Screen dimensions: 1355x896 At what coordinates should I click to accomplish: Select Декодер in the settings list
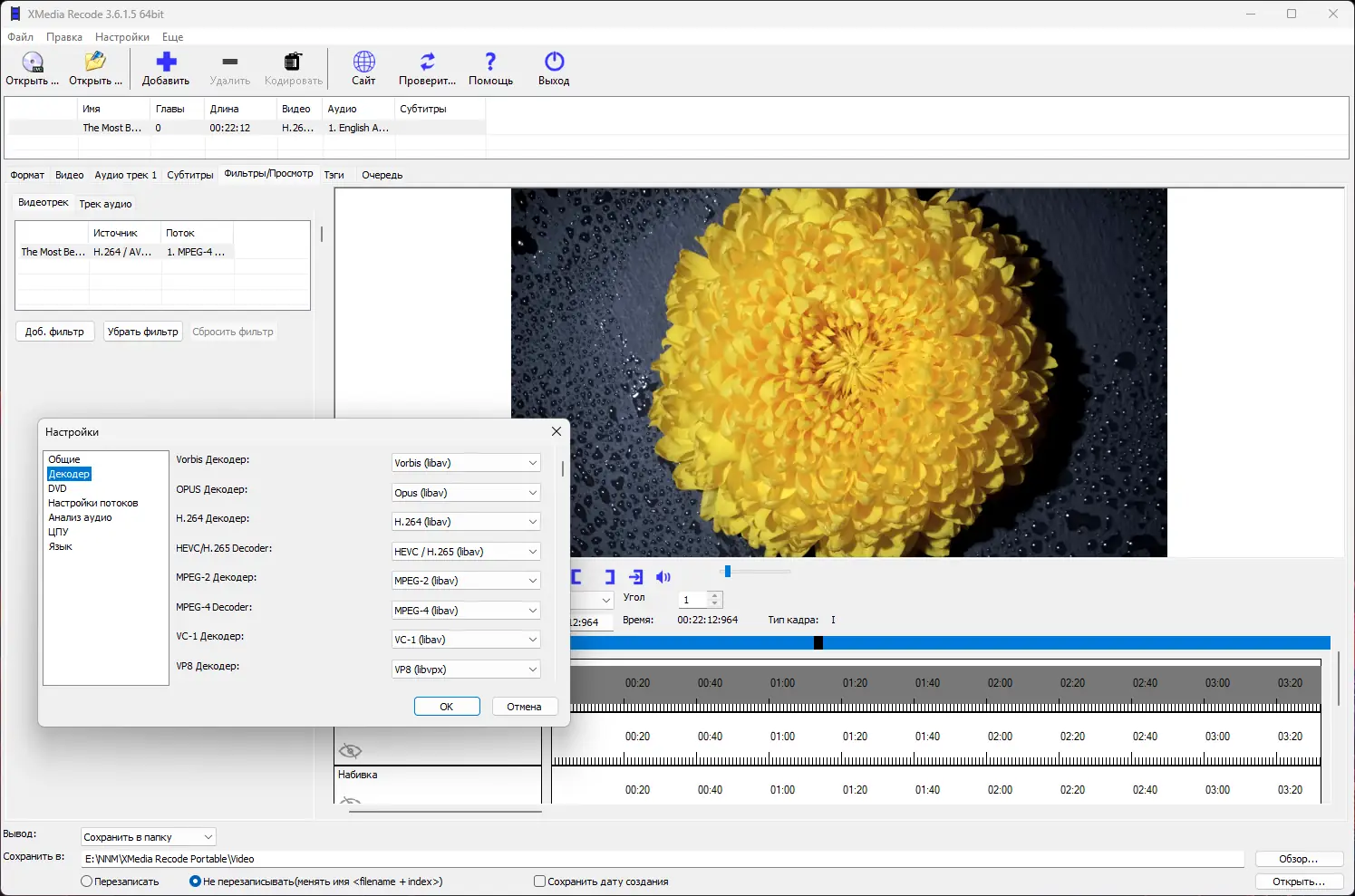click(x=69, y=473)
